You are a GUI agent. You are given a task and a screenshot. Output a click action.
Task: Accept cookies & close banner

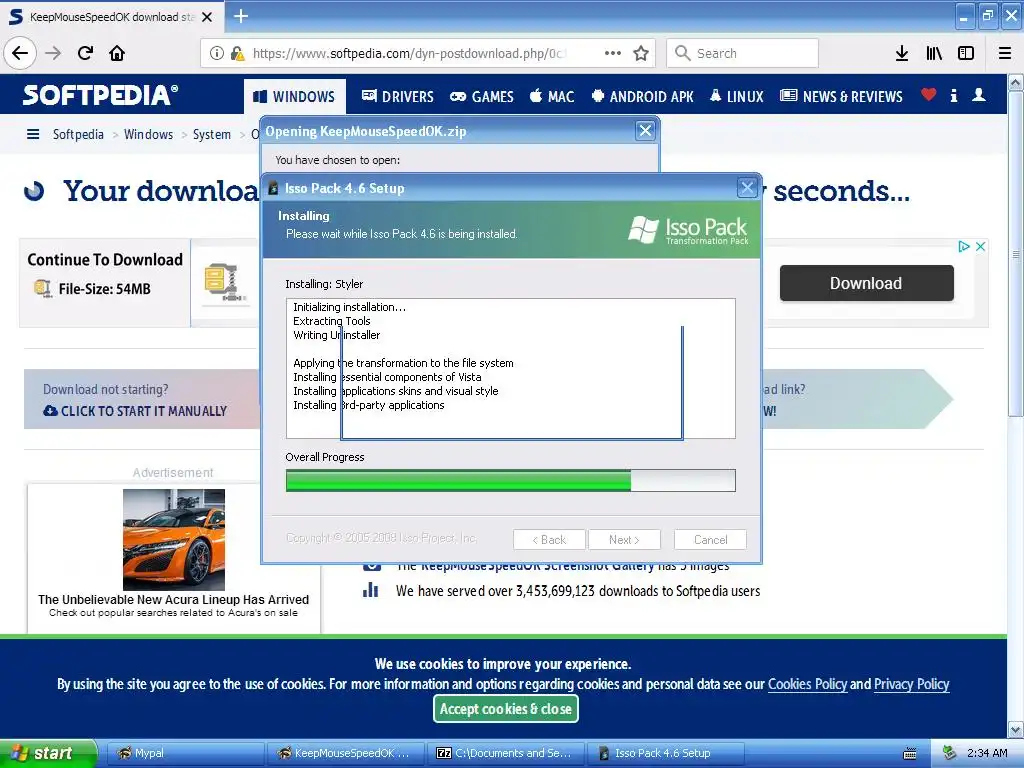505,709
